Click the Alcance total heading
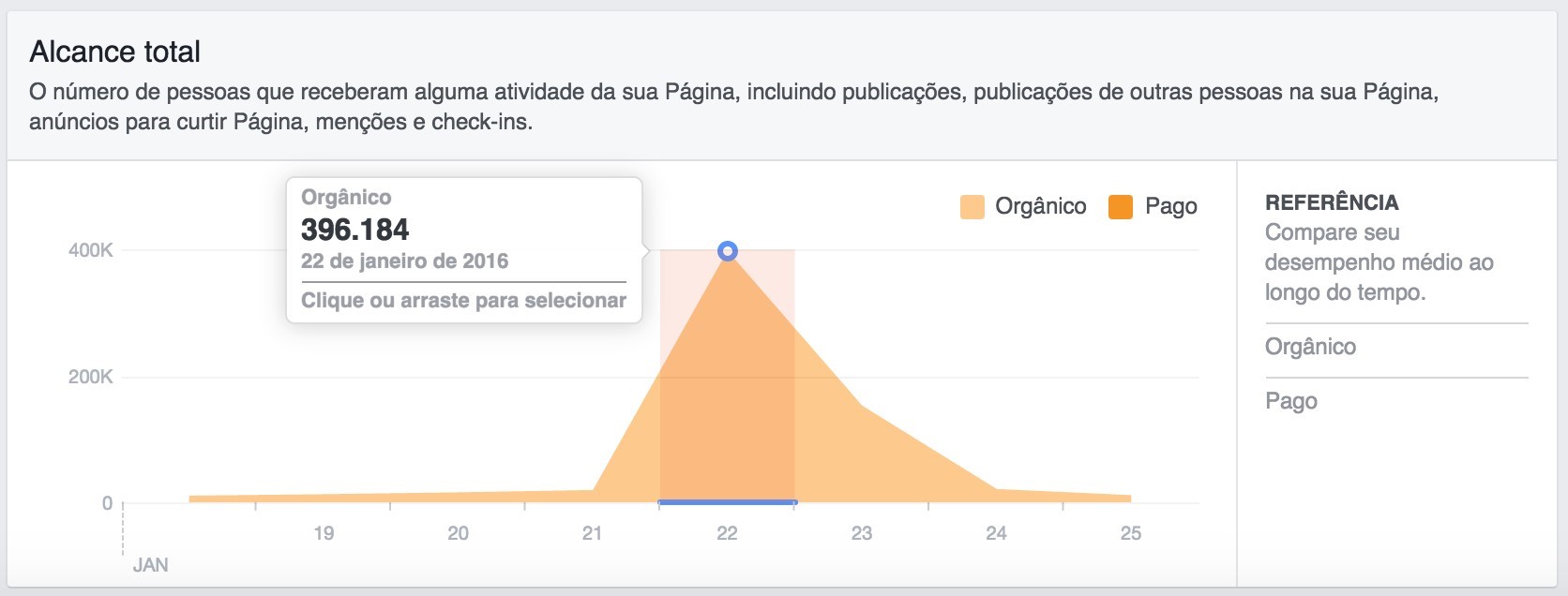Viewport: 1568px width, 596px height. [x=115, y=52]
